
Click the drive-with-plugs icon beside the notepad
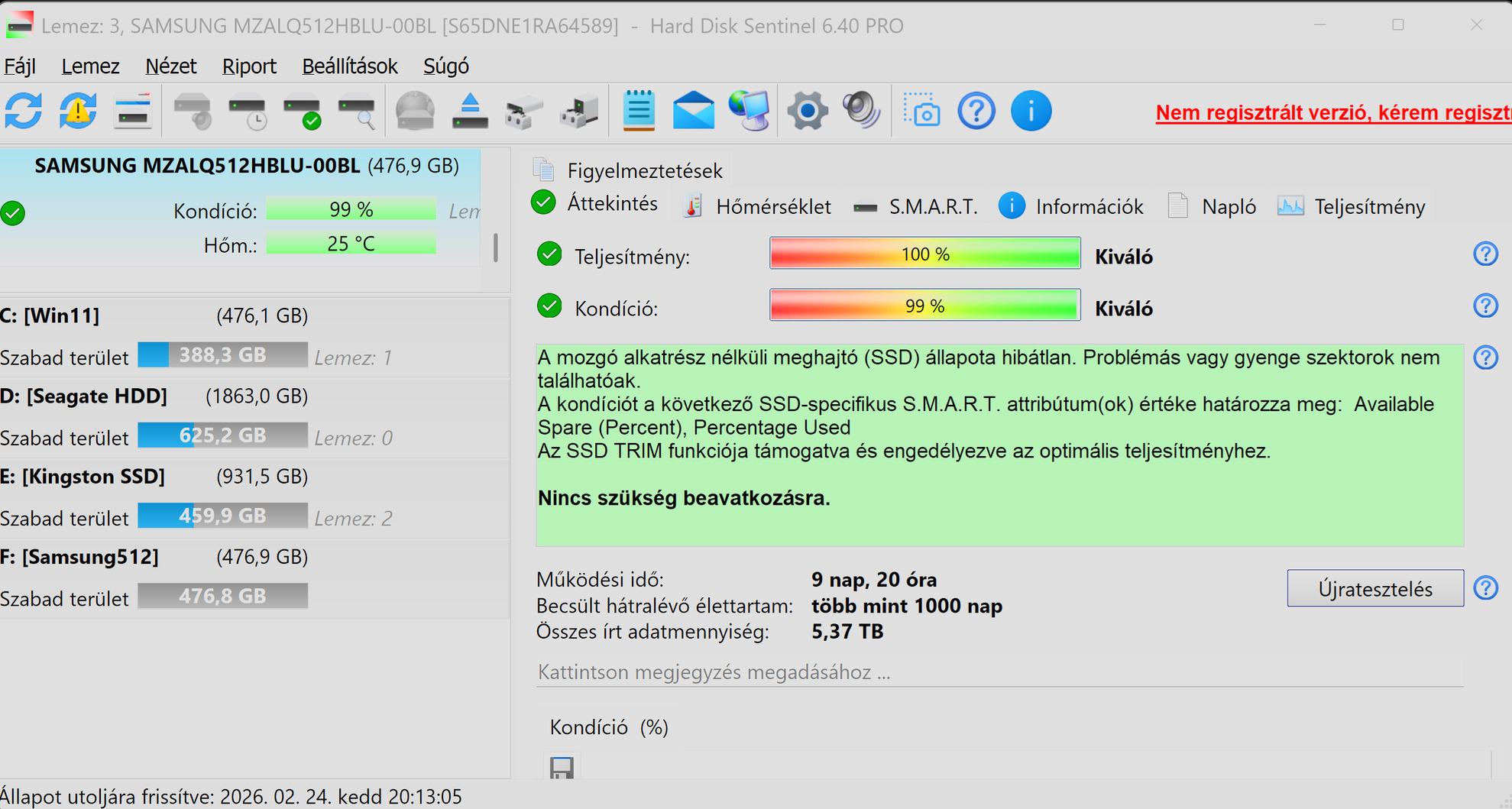[579, 112]
